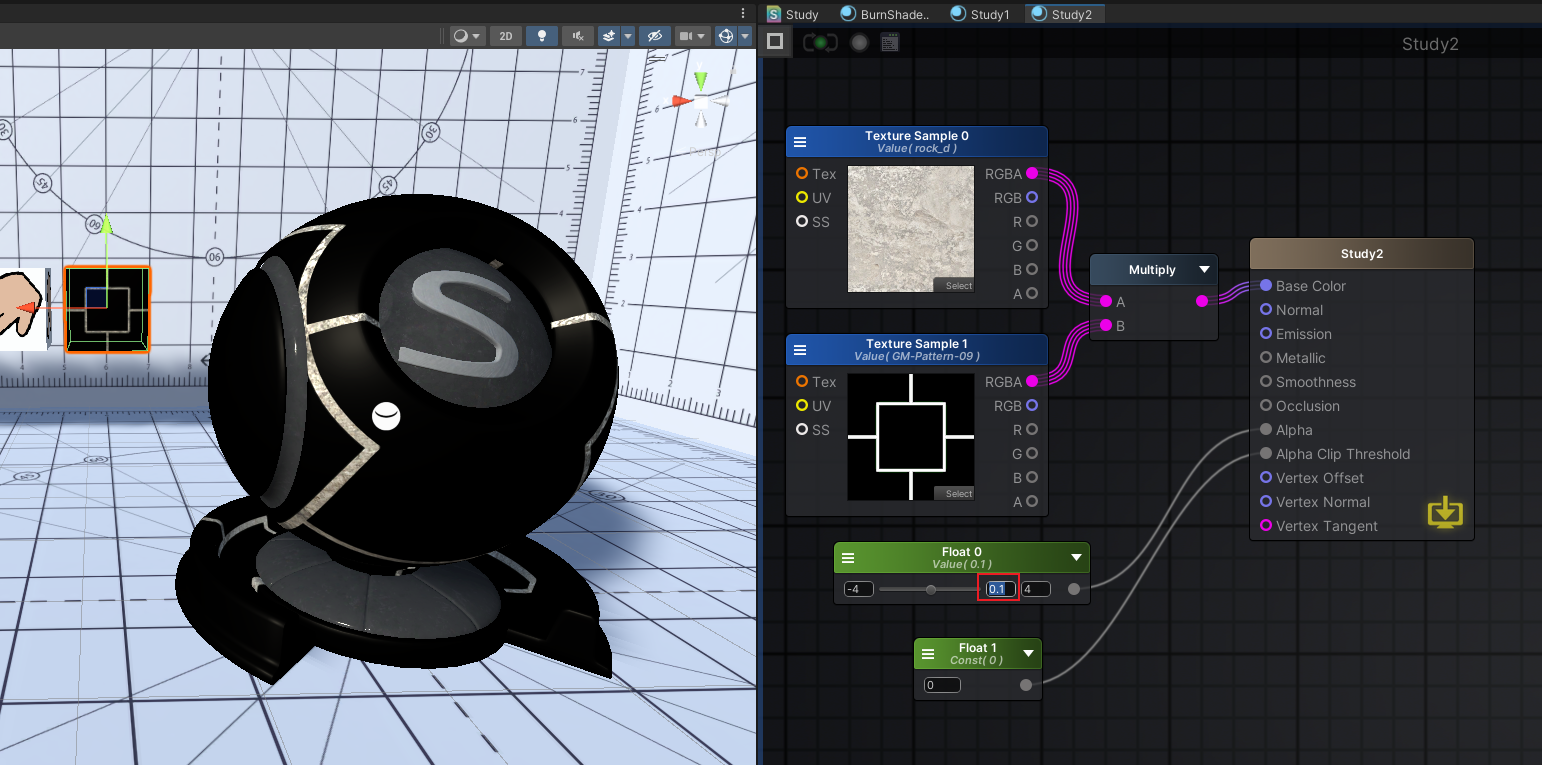Switch to the BurnShade tab

[885, 14]
